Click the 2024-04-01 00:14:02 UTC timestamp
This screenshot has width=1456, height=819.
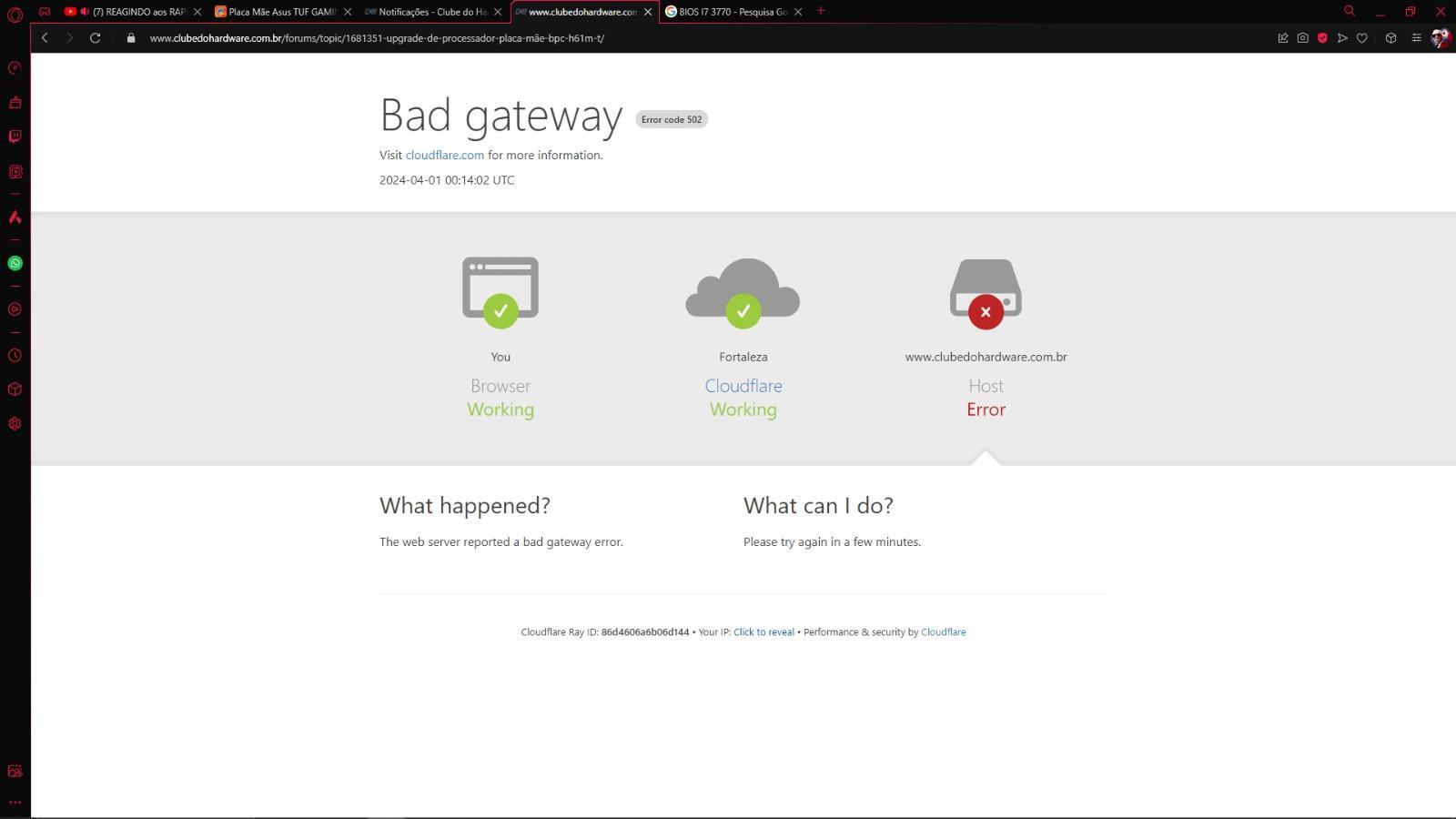pos(447,180)
